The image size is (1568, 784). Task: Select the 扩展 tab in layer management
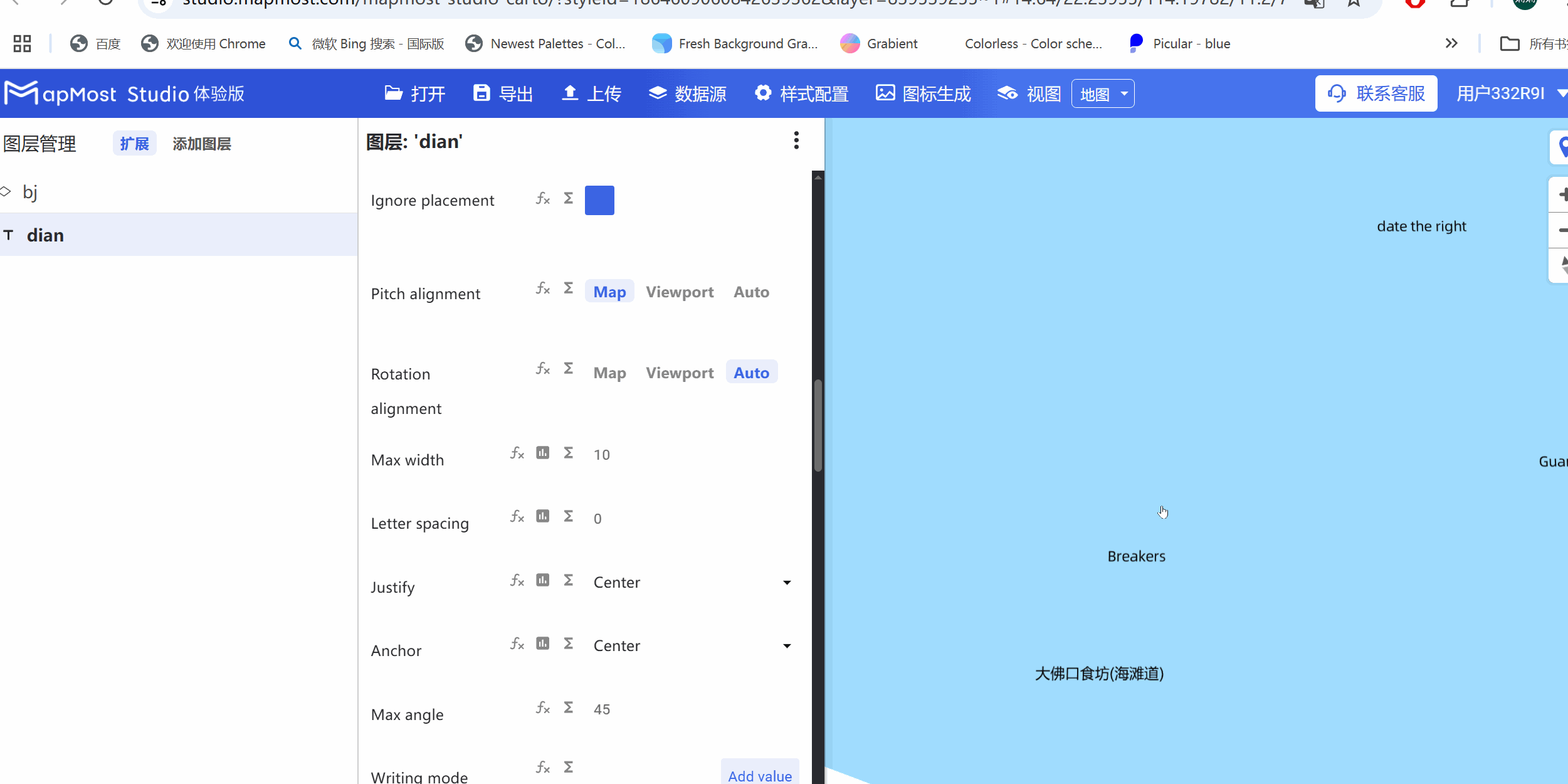[135, 144]
